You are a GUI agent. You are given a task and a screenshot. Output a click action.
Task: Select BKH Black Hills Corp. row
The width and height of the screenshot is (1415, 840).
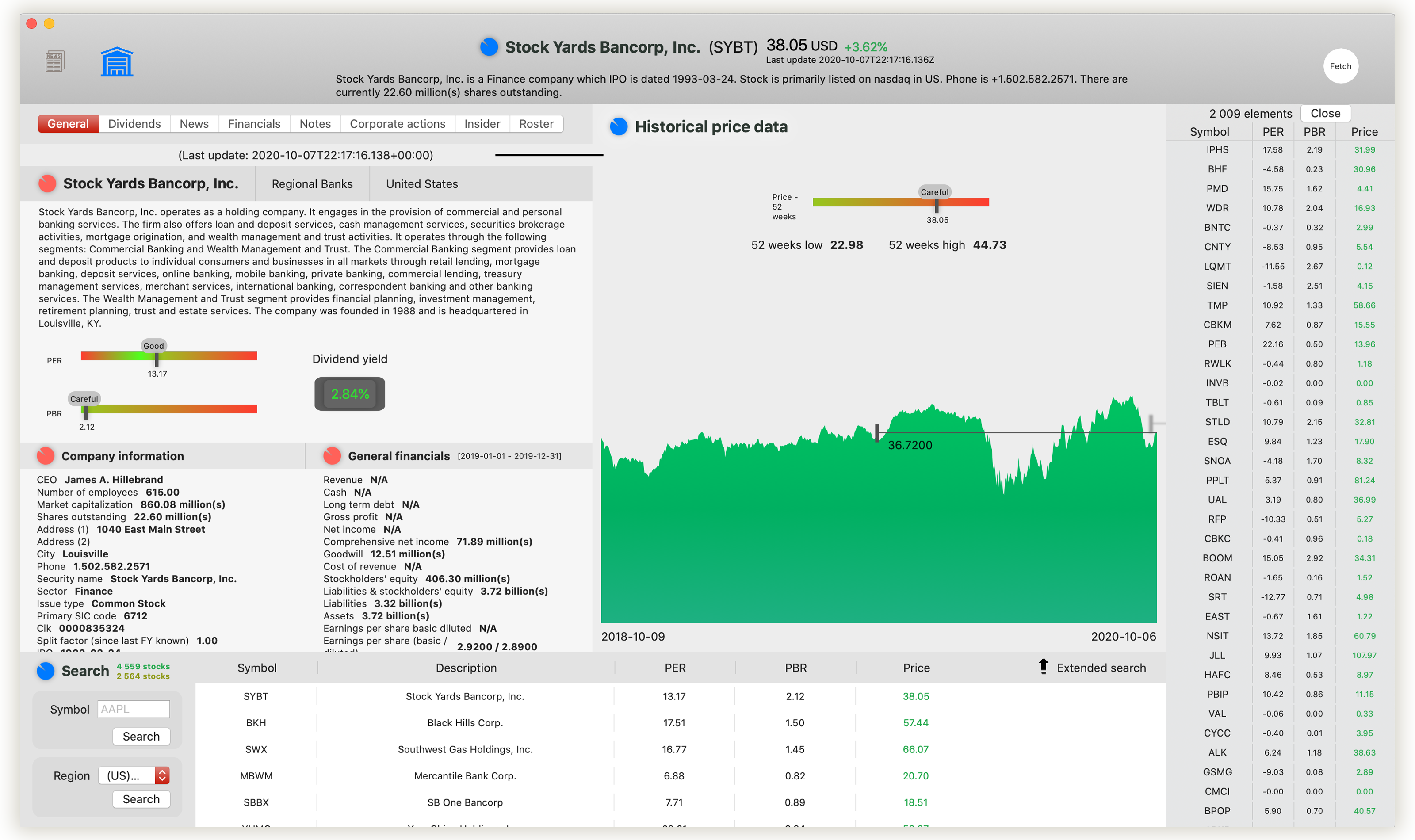click(464, 723)
